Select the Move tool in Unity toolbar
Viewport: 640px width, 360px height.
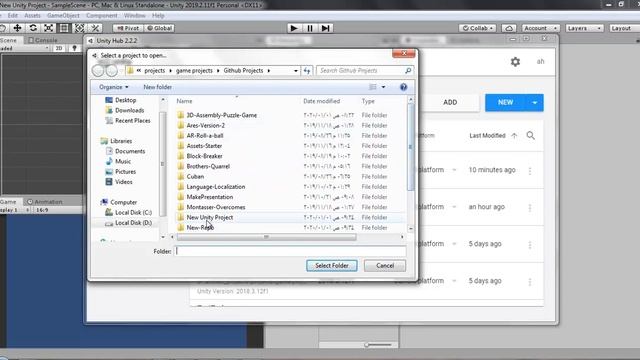point(18,28)
